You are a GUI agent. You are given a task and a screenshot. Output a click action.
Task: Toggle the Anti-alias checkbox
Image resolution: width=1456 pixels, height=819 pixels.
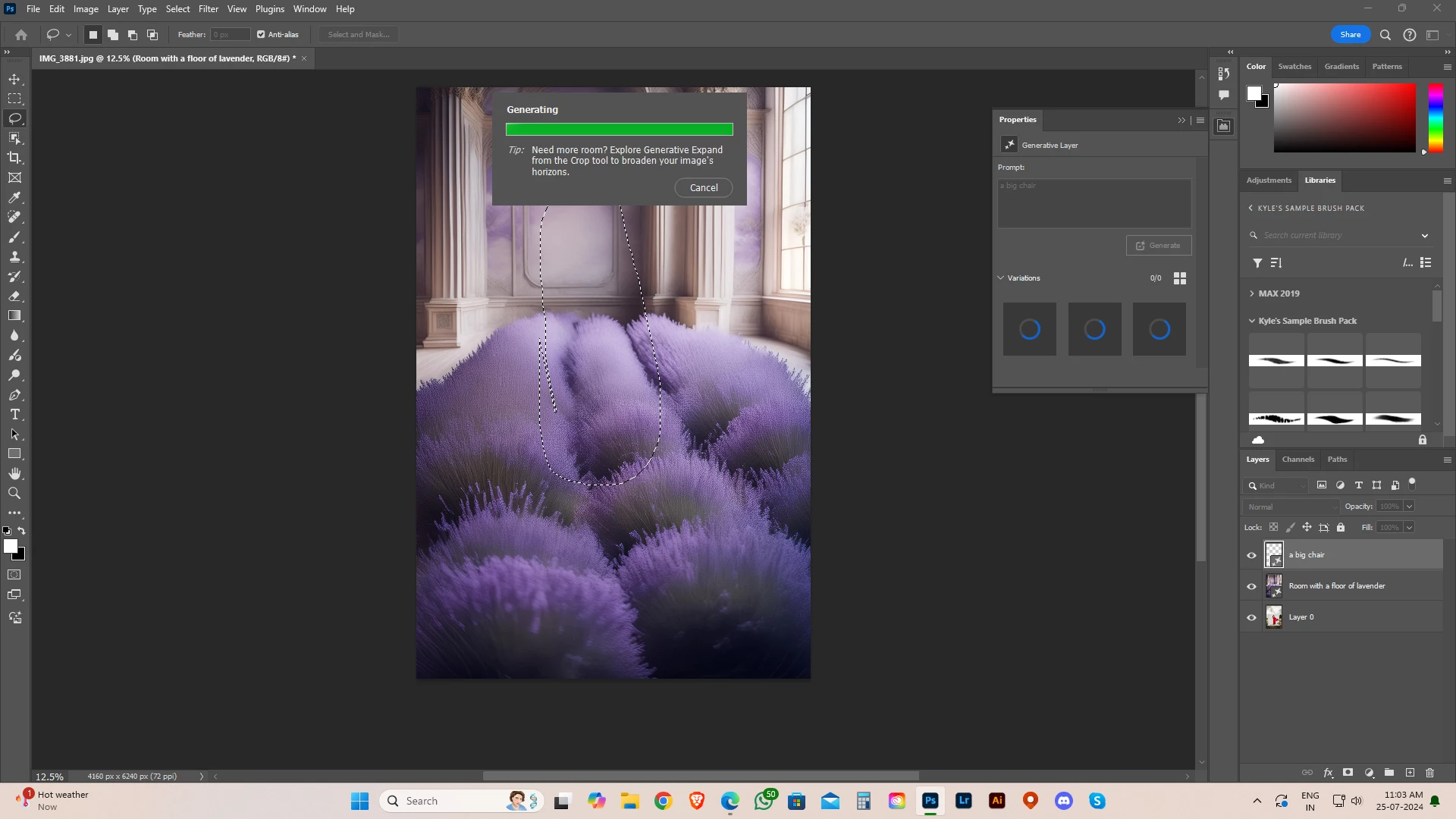tap(261, 35)
